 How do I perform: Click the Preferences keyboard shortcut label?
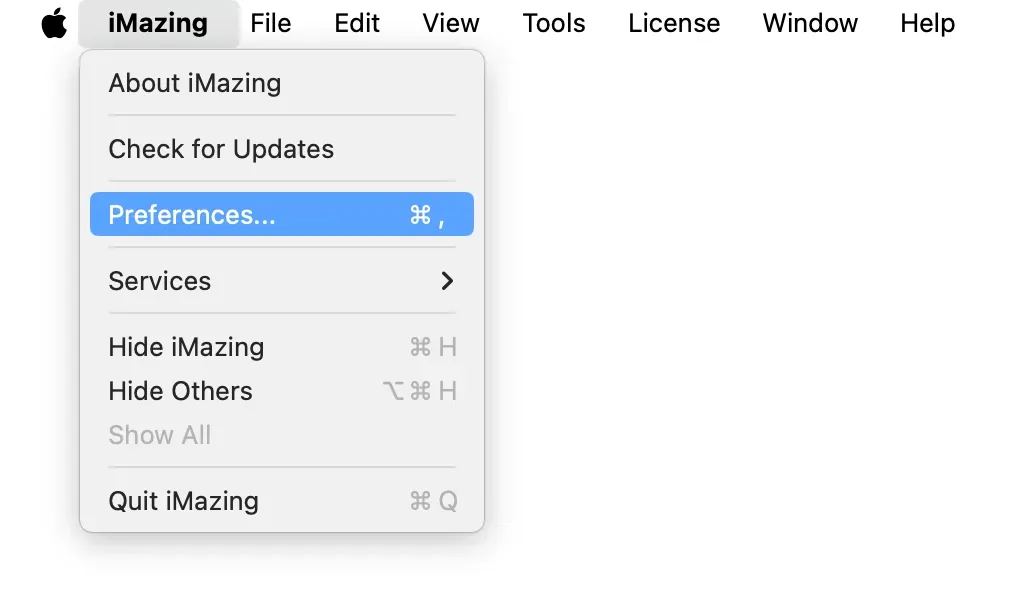(x=426, y=213)
